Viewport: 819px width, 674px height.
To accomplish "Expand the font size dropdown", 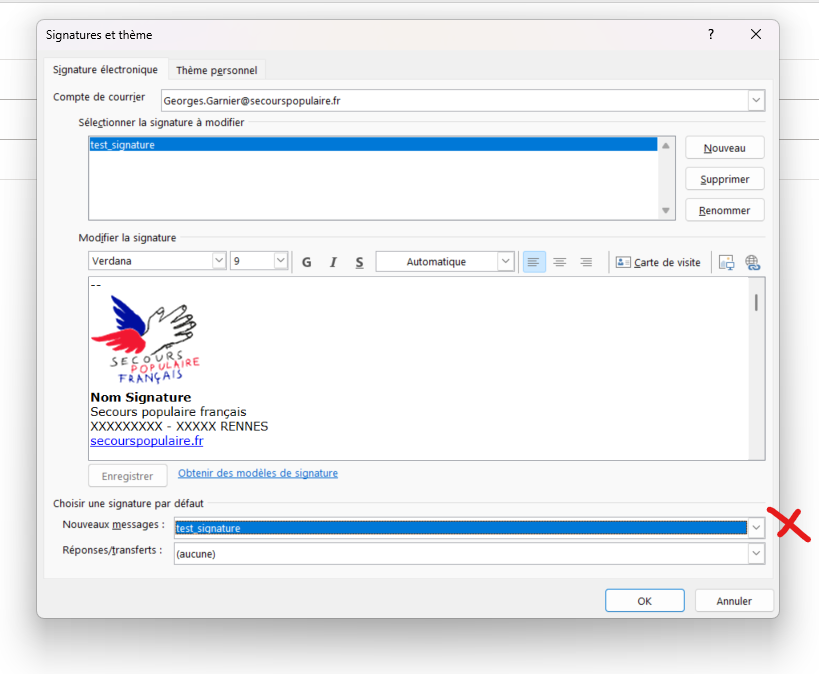I will point(280,261).
